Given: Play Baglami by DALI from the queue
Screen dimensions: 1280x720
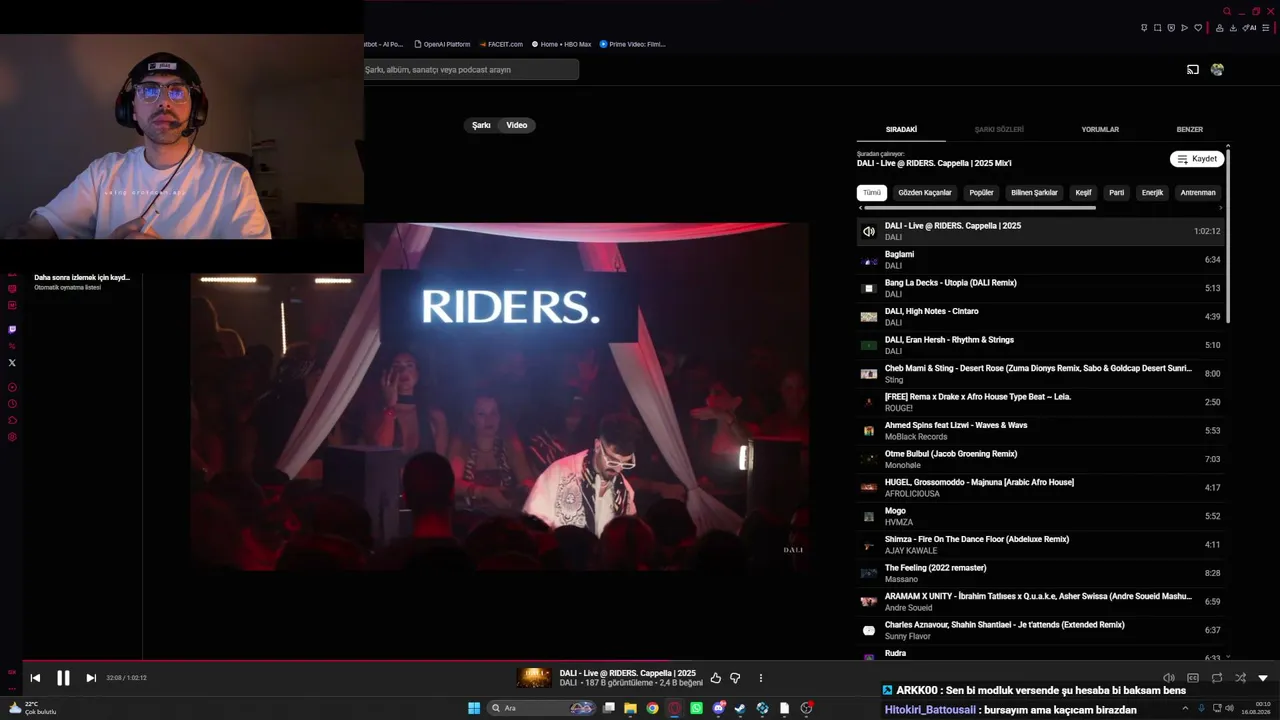Looking at the screenshot, I should coord(1040,260).
